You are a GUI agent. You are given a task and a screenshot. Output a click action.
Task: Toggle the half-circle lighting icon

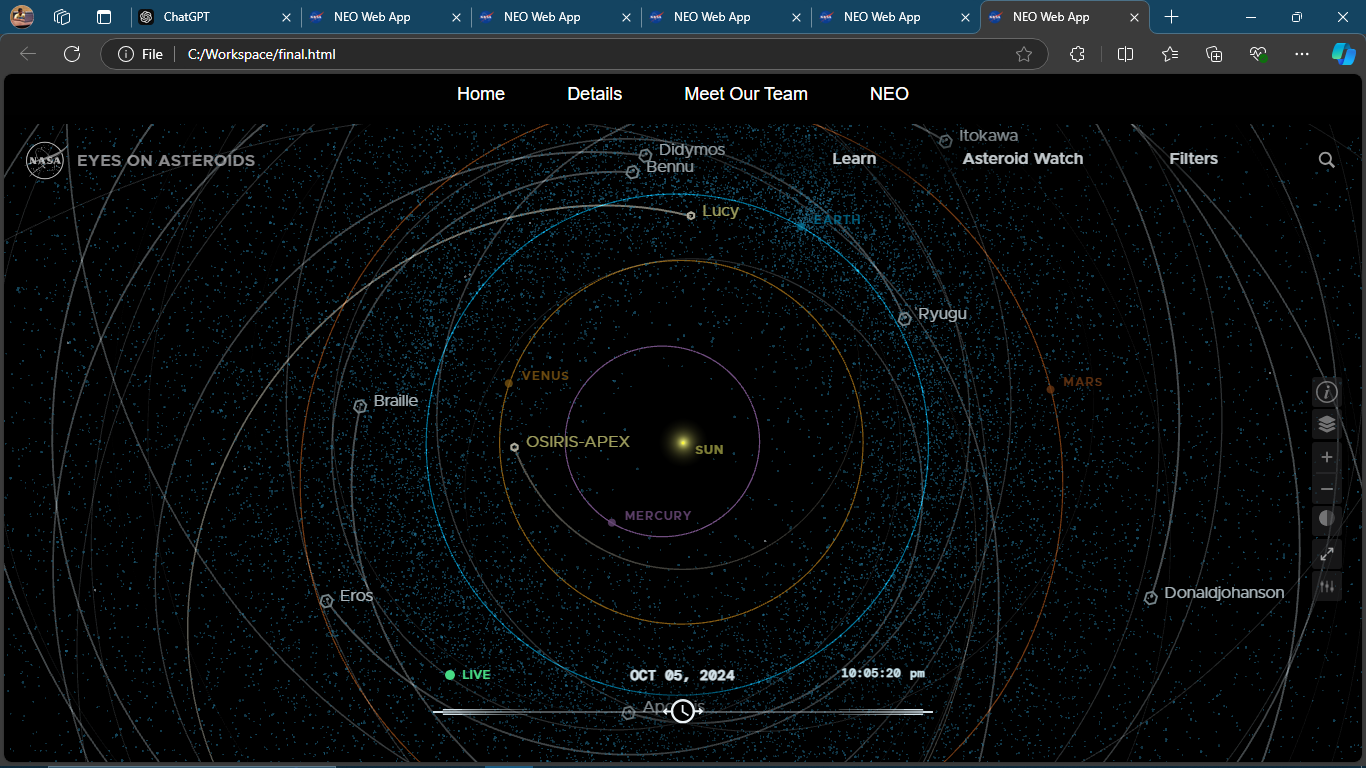1327,519
